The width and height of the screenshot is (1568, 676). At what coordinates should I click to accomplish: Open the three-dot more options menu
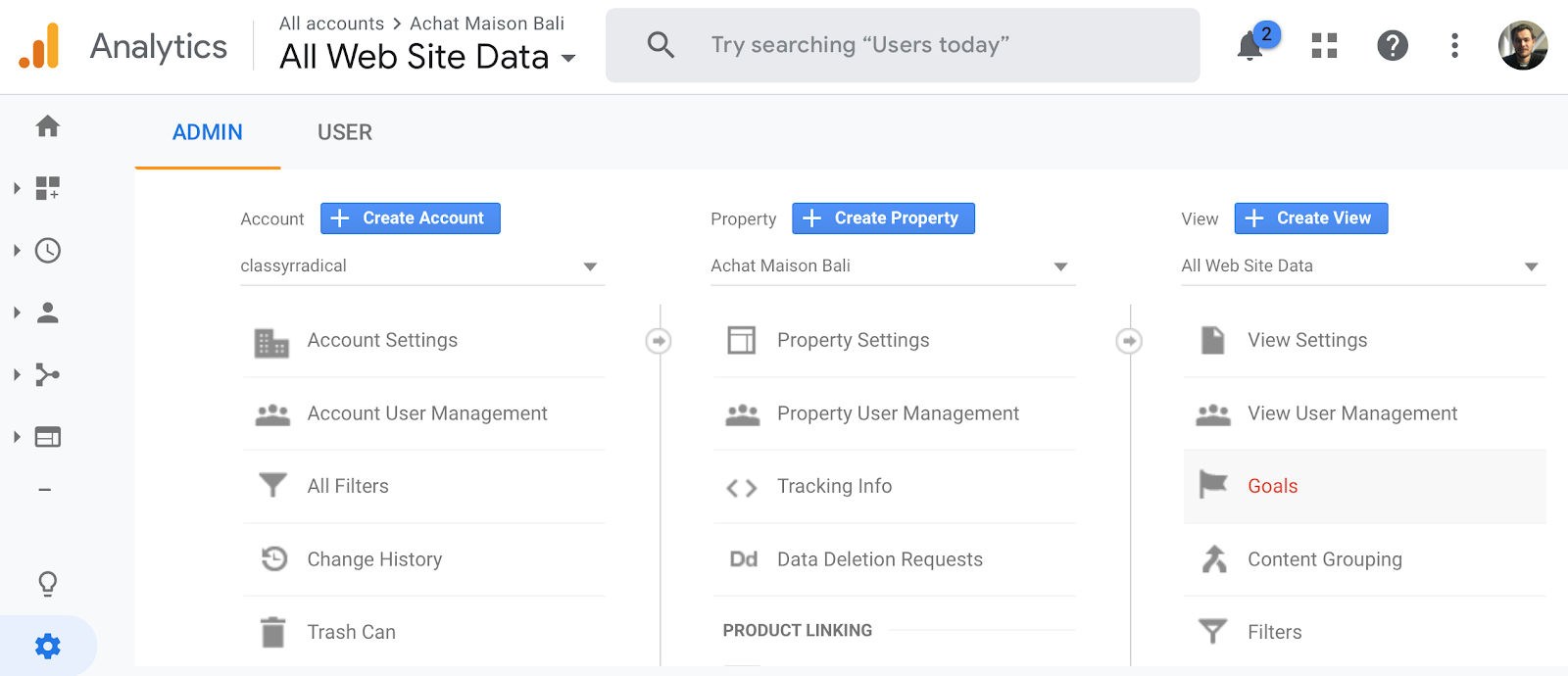(x=1454, y=45)
